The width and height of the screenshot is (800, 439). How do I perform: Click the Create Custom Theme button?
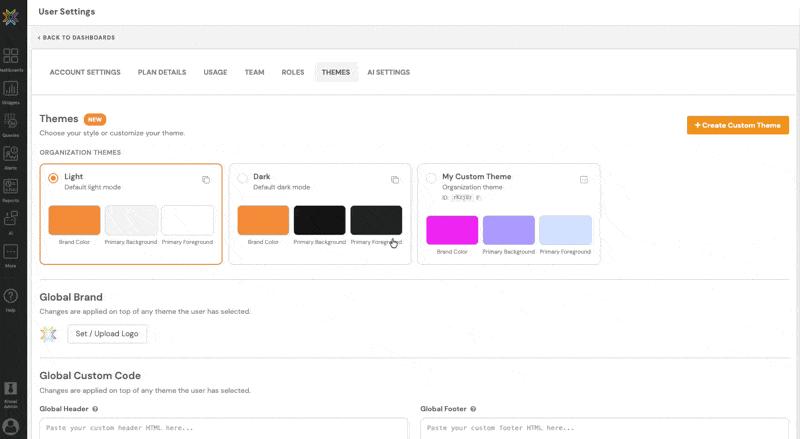(x=737, y=125)
